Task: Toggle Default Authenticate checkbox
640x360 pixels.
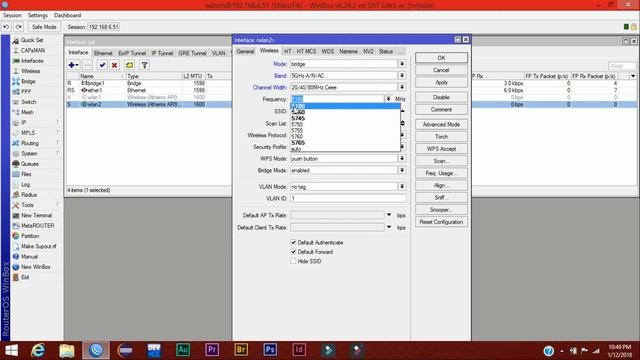Action: pyautogui.click(x=293, y=242)
